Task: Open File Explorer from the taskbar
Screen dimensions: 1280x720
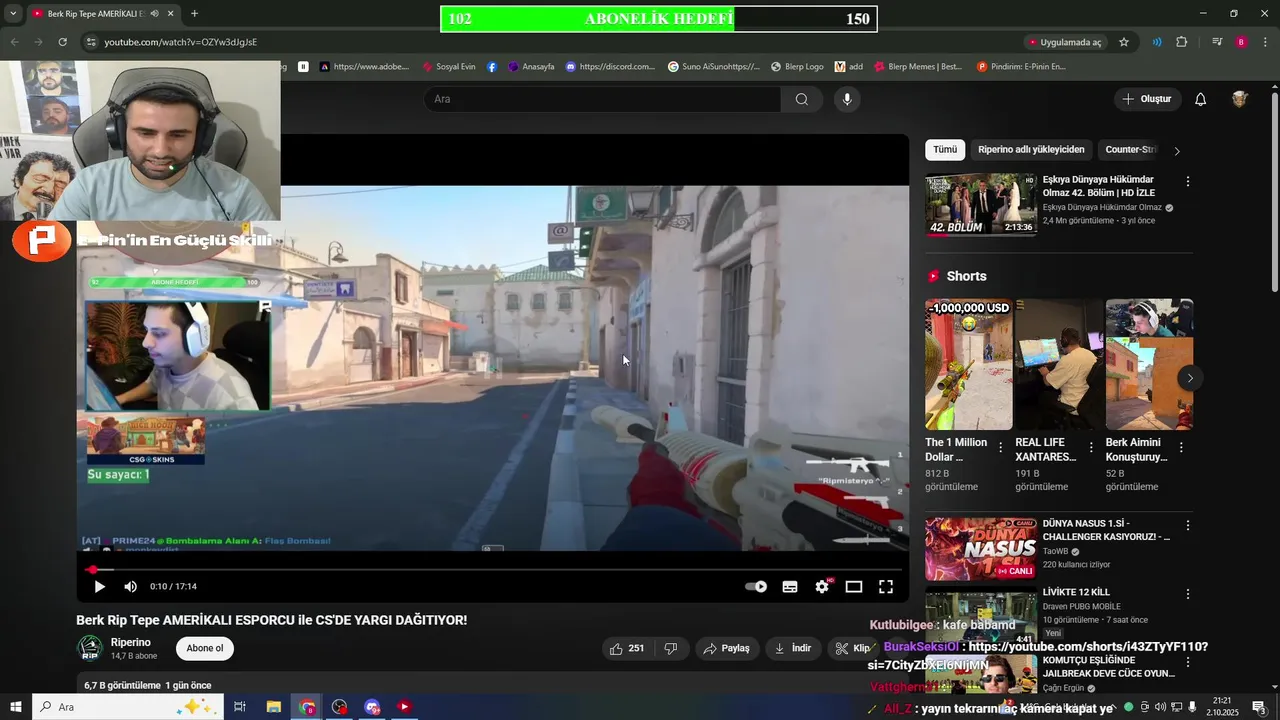Action: [273, 707]
